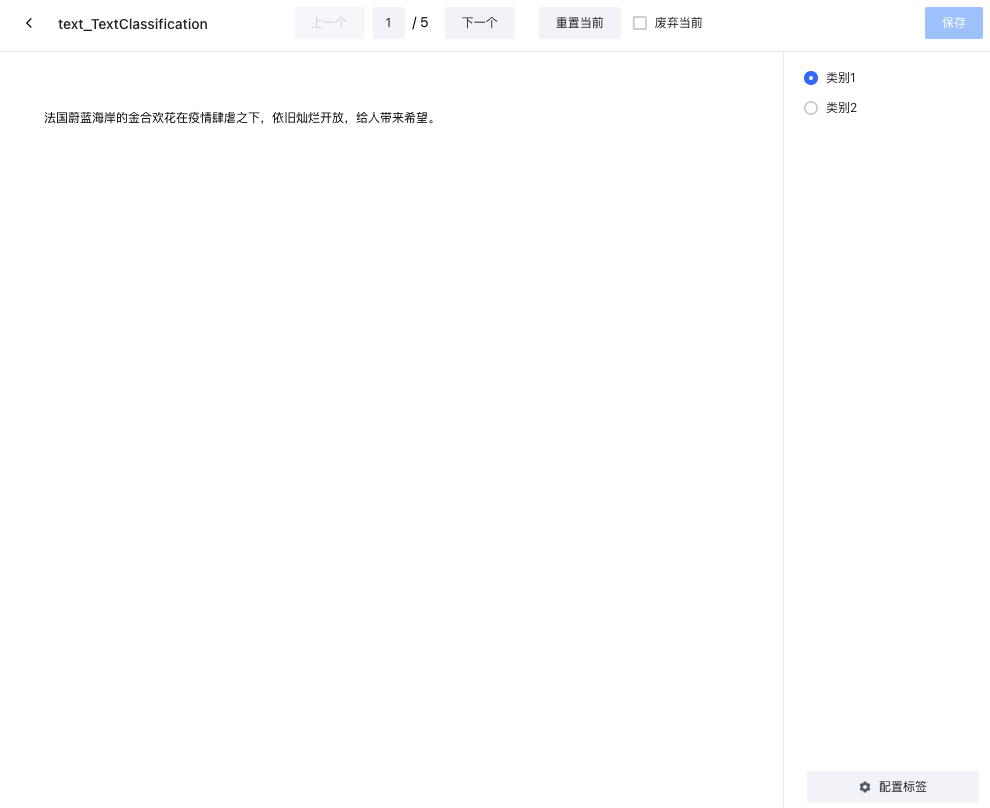Select the 类别2 radio button
990x808 pixels.
[x=811, y=108]
